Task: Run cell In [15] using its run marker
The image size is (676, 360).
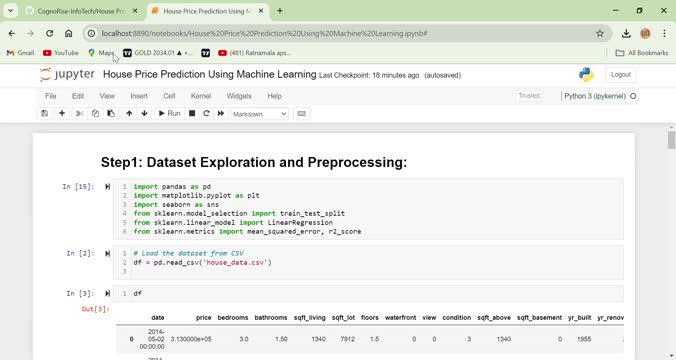Action: (107, 187)
